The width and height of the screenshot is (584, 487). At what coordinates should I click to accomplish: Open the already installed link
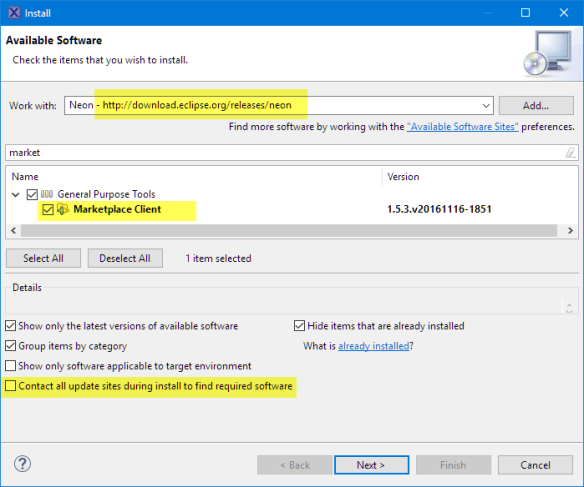pos(374,346)
